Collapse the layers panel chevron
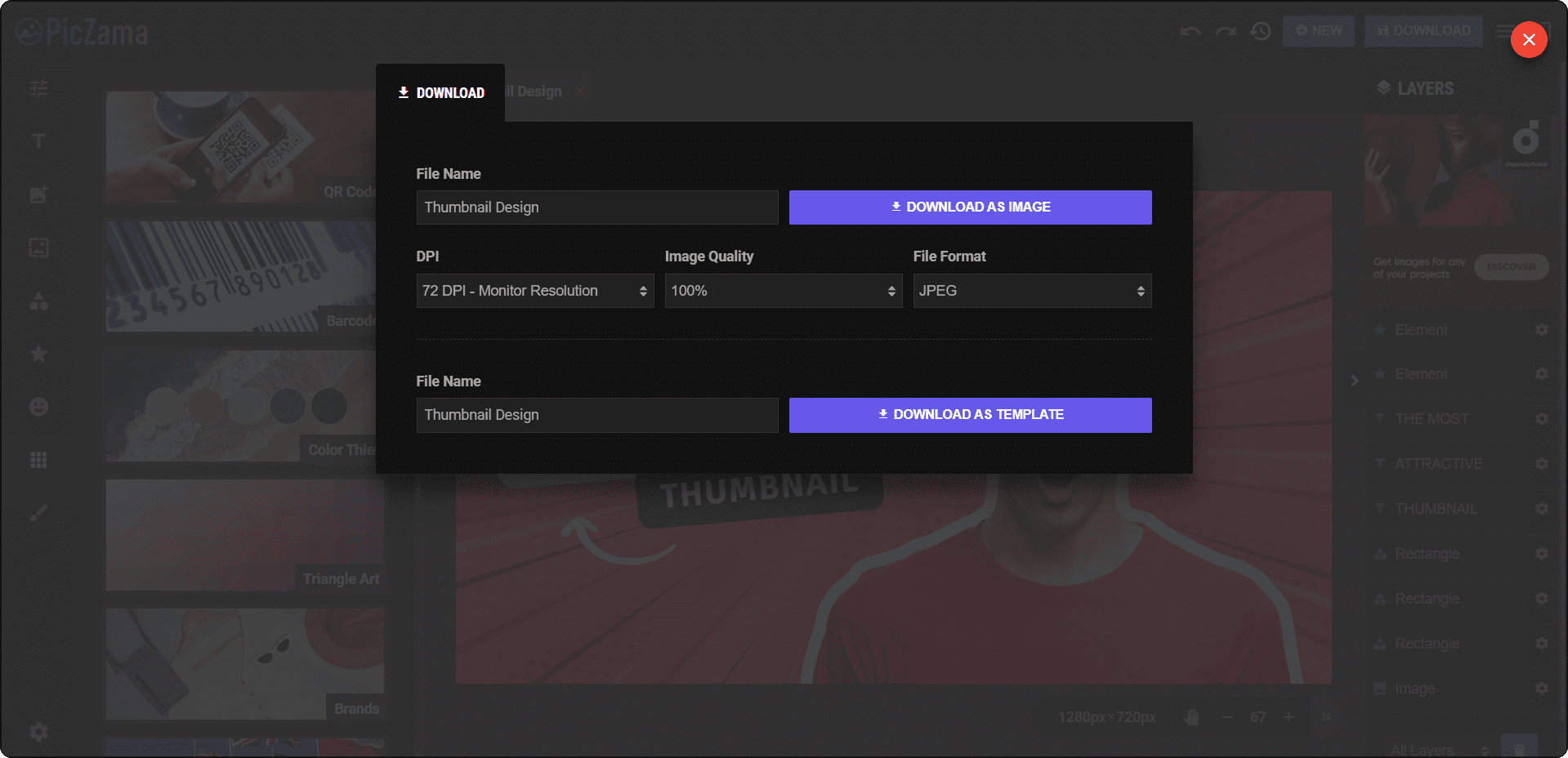The image size is (1568, 758). tap(1354, 381)
